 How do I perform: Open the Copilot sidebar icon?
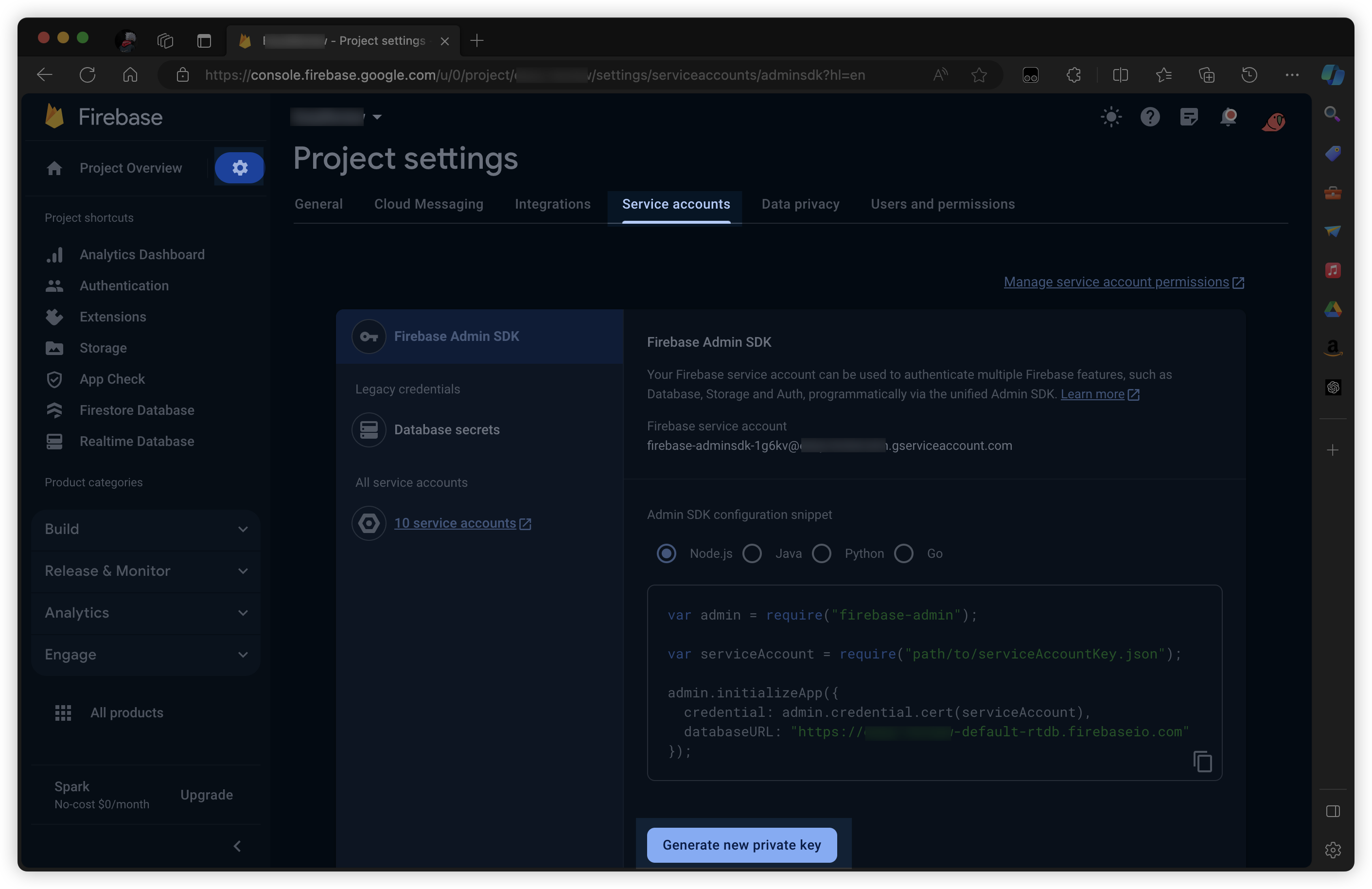coord(1333,75)
